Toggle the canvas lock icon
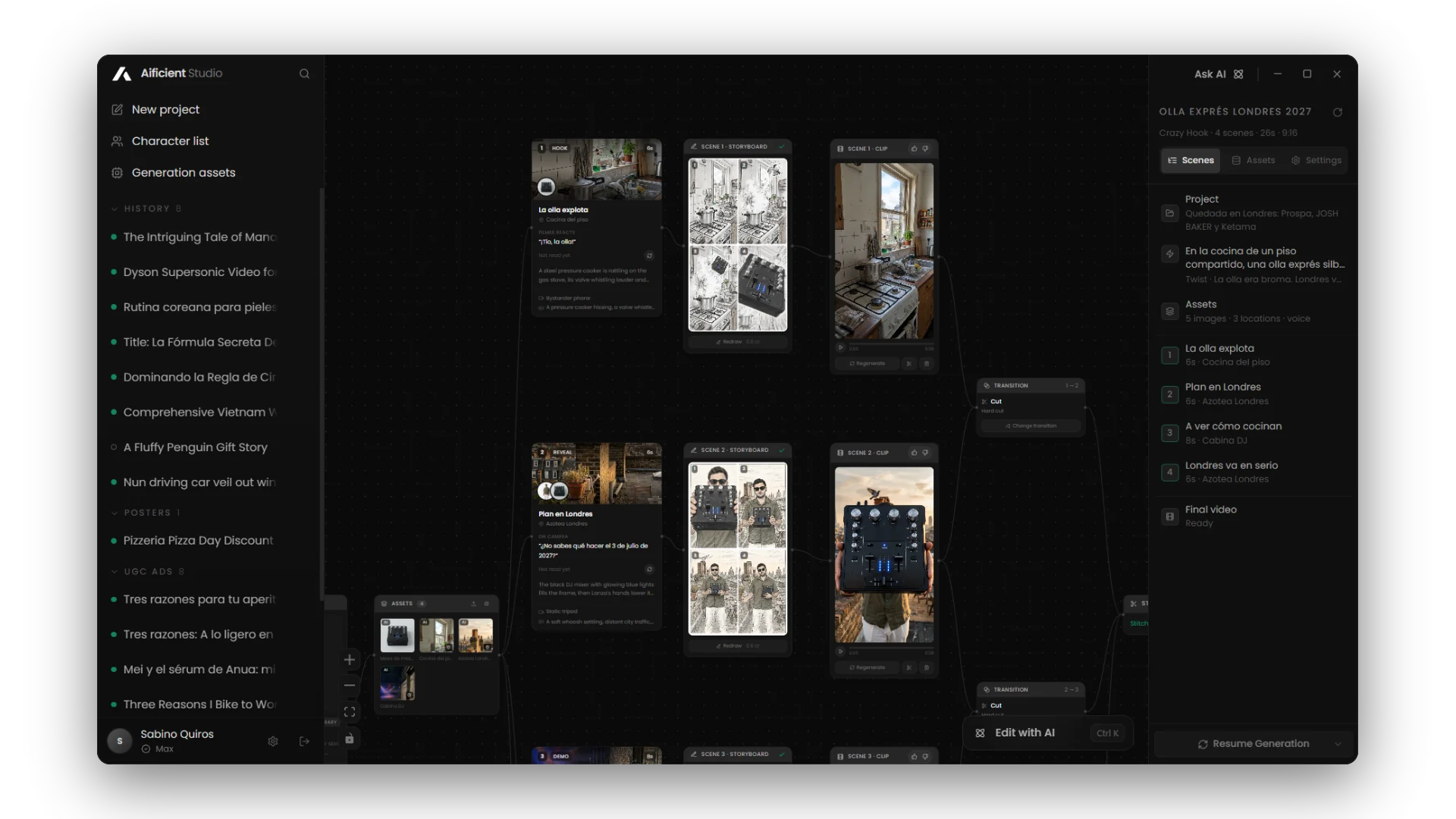 (x=350, y=739)
